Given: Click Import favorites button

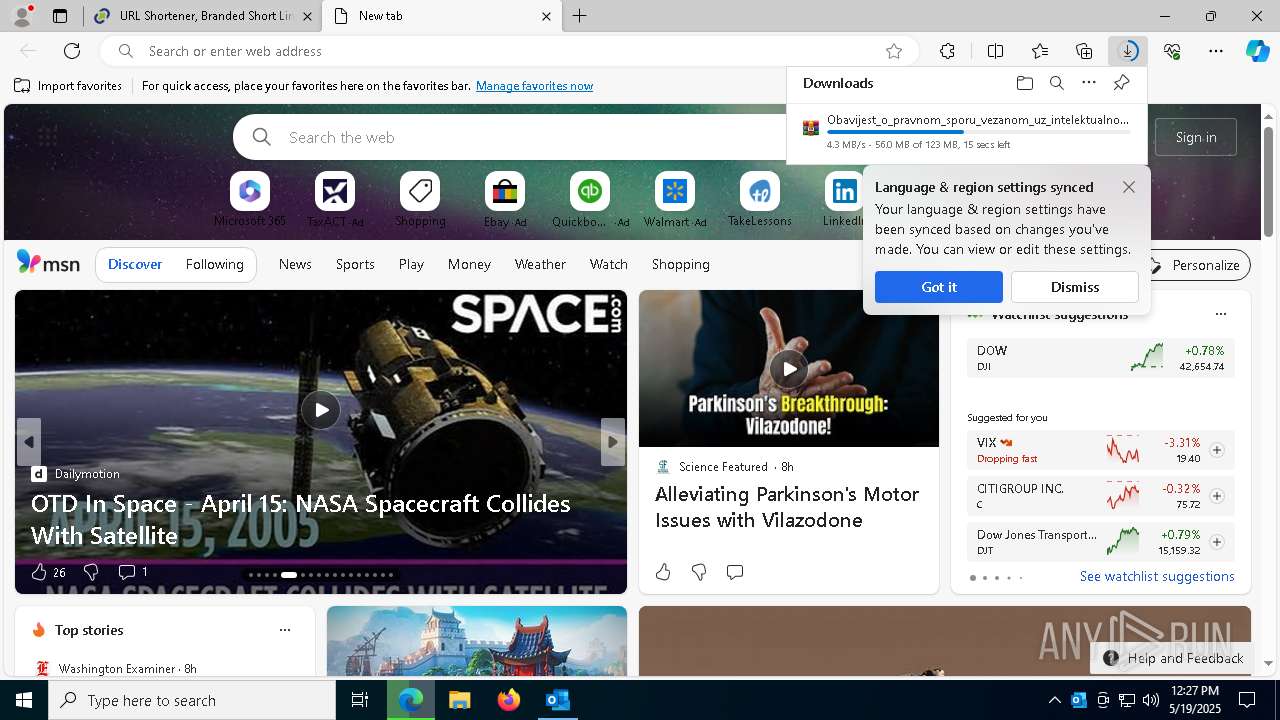Looking at the screenshot, I should [68, 86].
